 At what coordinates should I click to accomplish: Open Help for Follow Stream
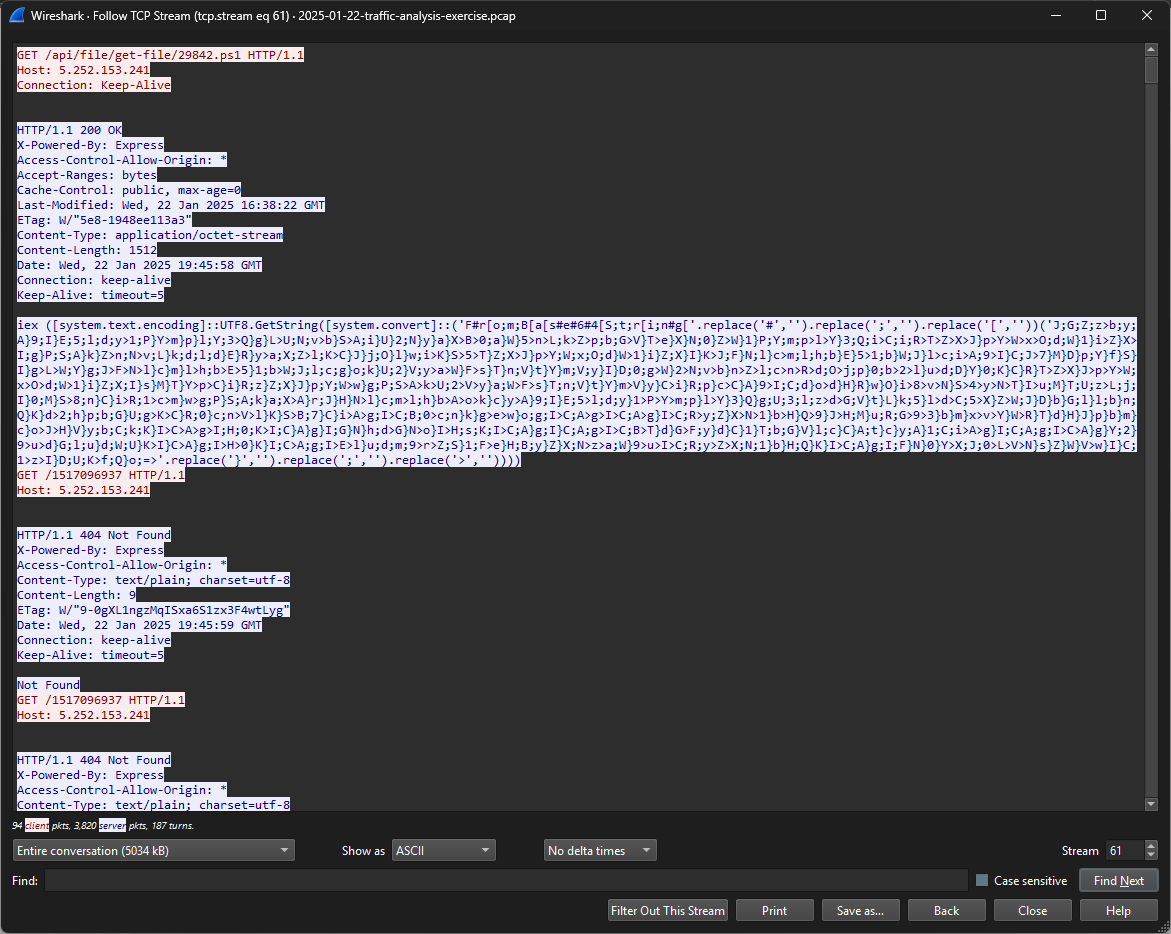[x=1118, y=911]
